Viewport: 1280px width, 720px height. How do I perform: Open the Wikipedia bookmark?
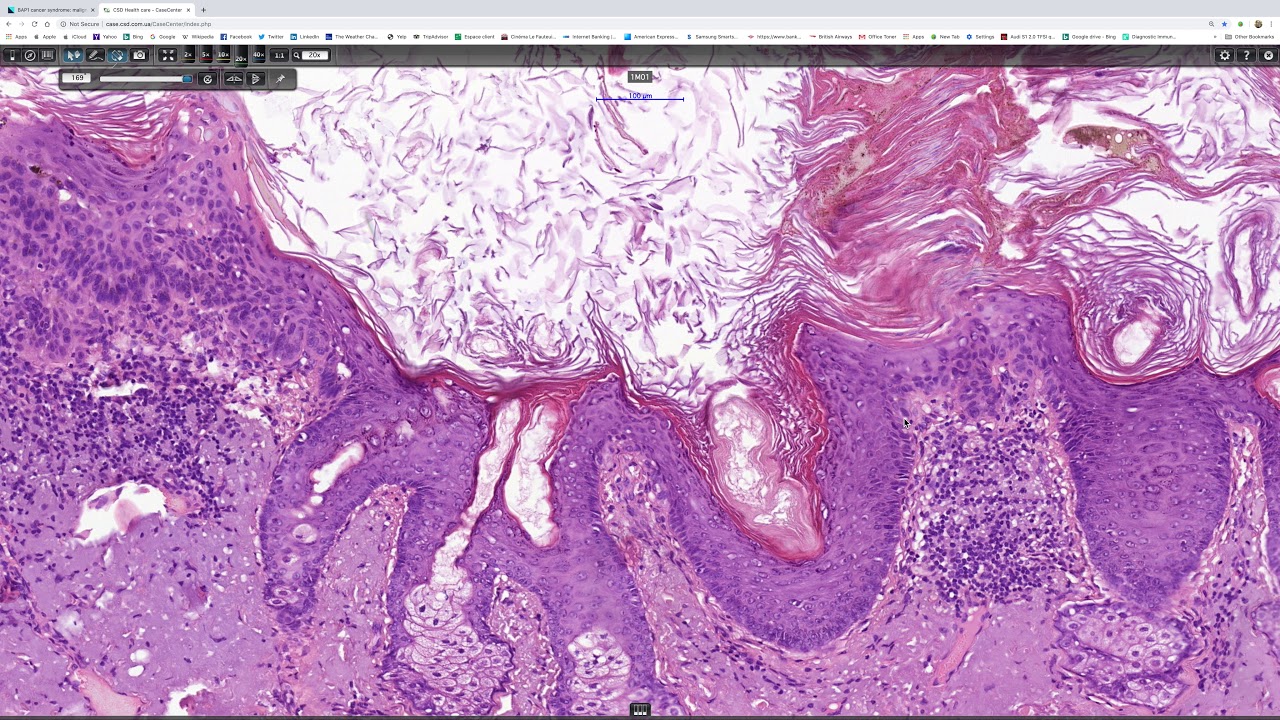(x=197, y=37)
